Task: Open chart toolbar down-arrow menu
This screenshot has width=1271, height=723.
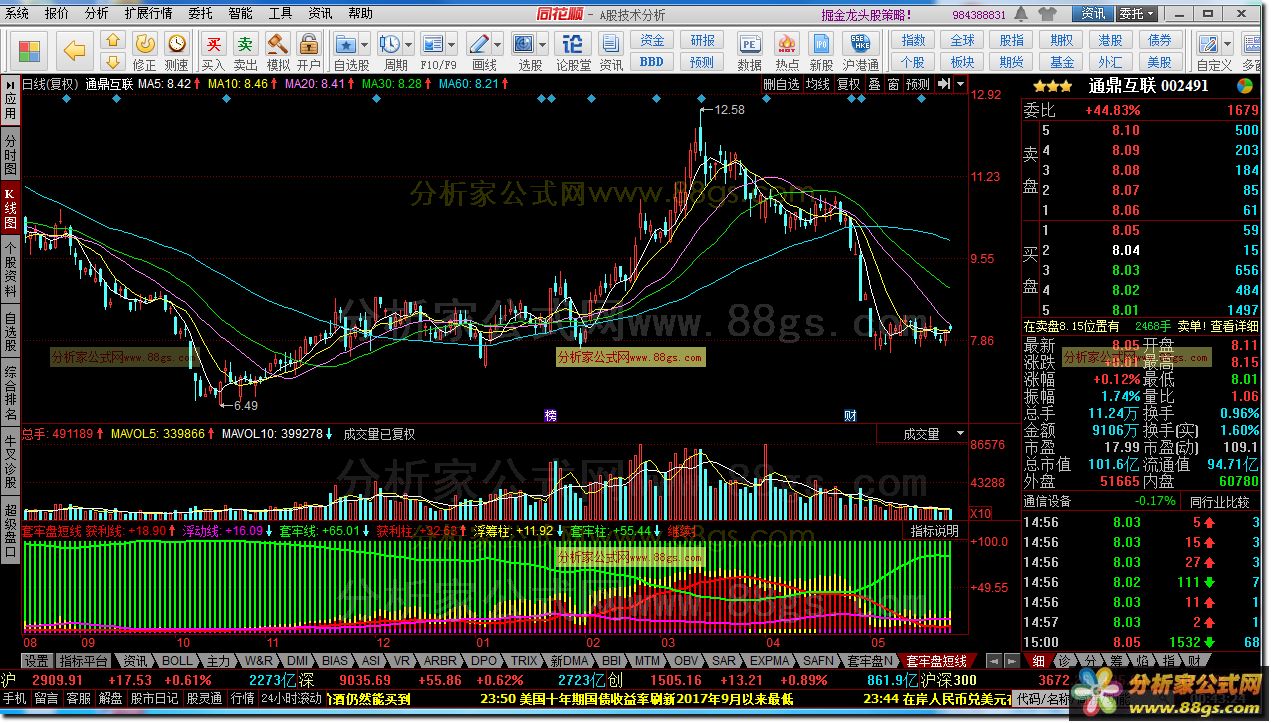Action: (x=960, y=85)
